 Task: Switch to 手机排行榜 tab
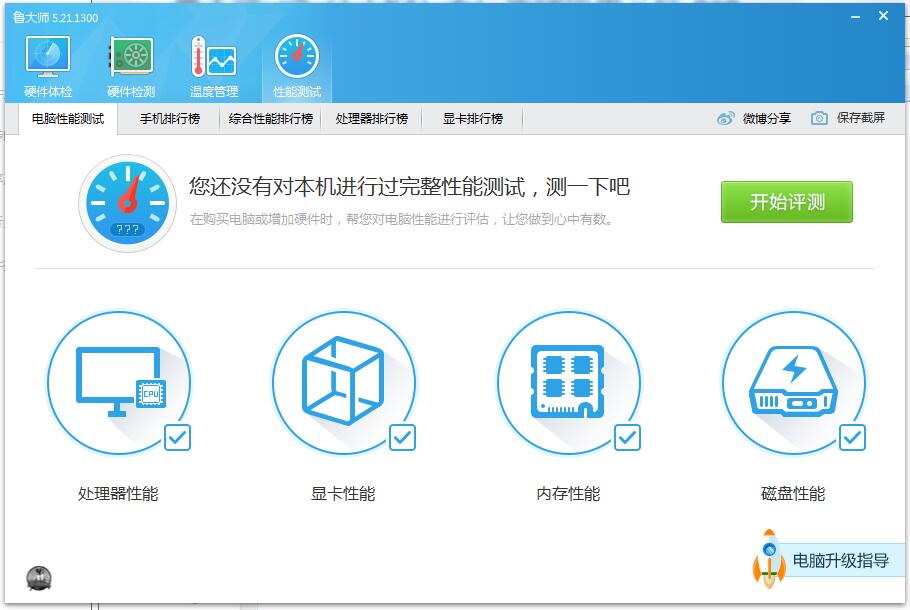(169, 119)
